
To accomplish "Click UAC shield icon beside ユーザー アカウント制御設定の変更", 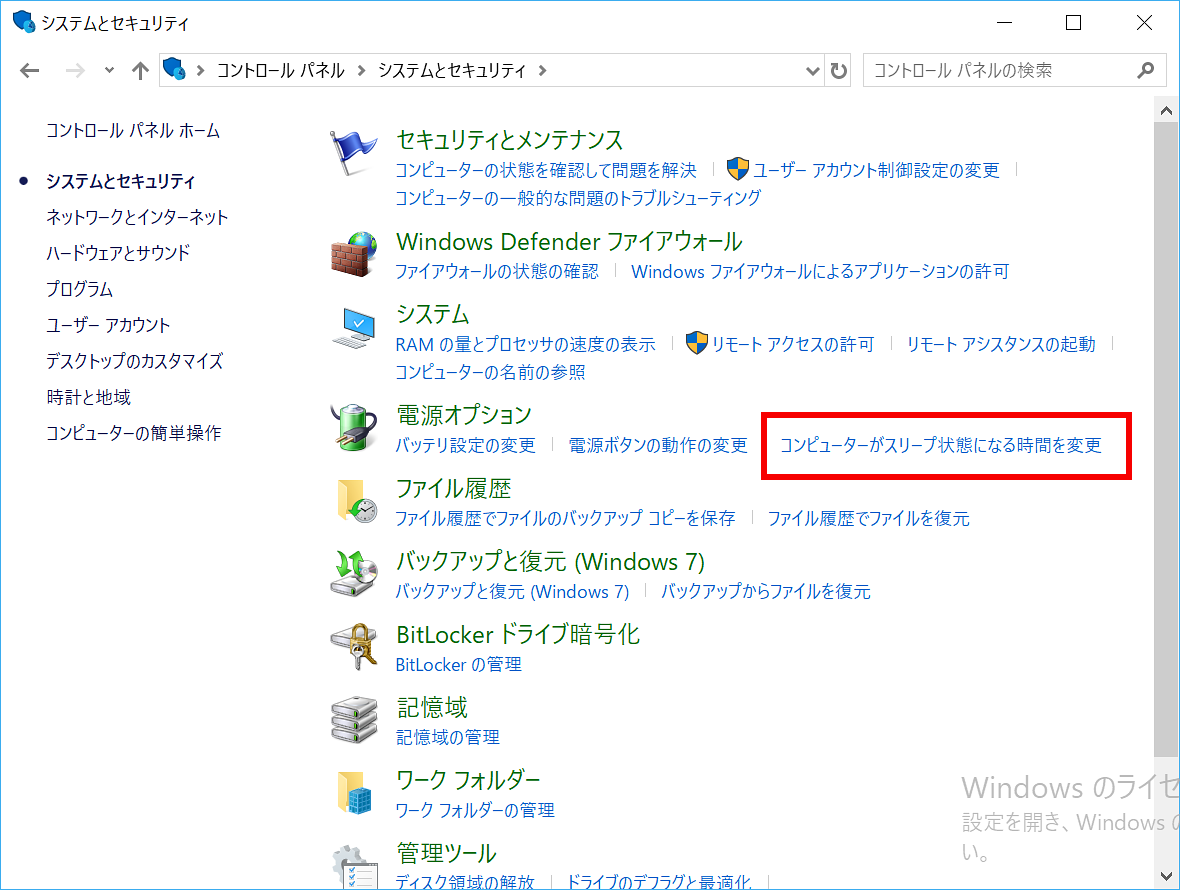I will 738,169.
